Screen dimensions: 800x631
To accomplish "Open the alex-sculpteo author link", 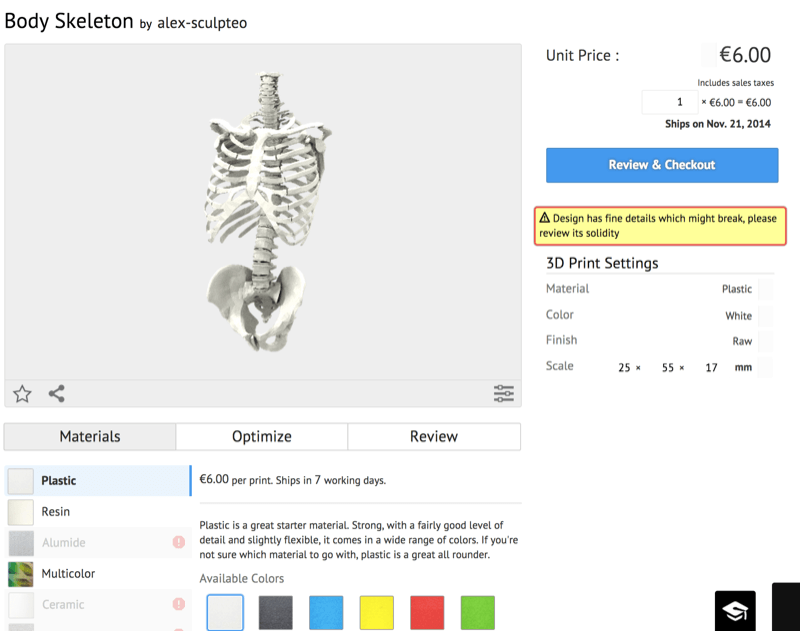I will (x=202, y=23).
